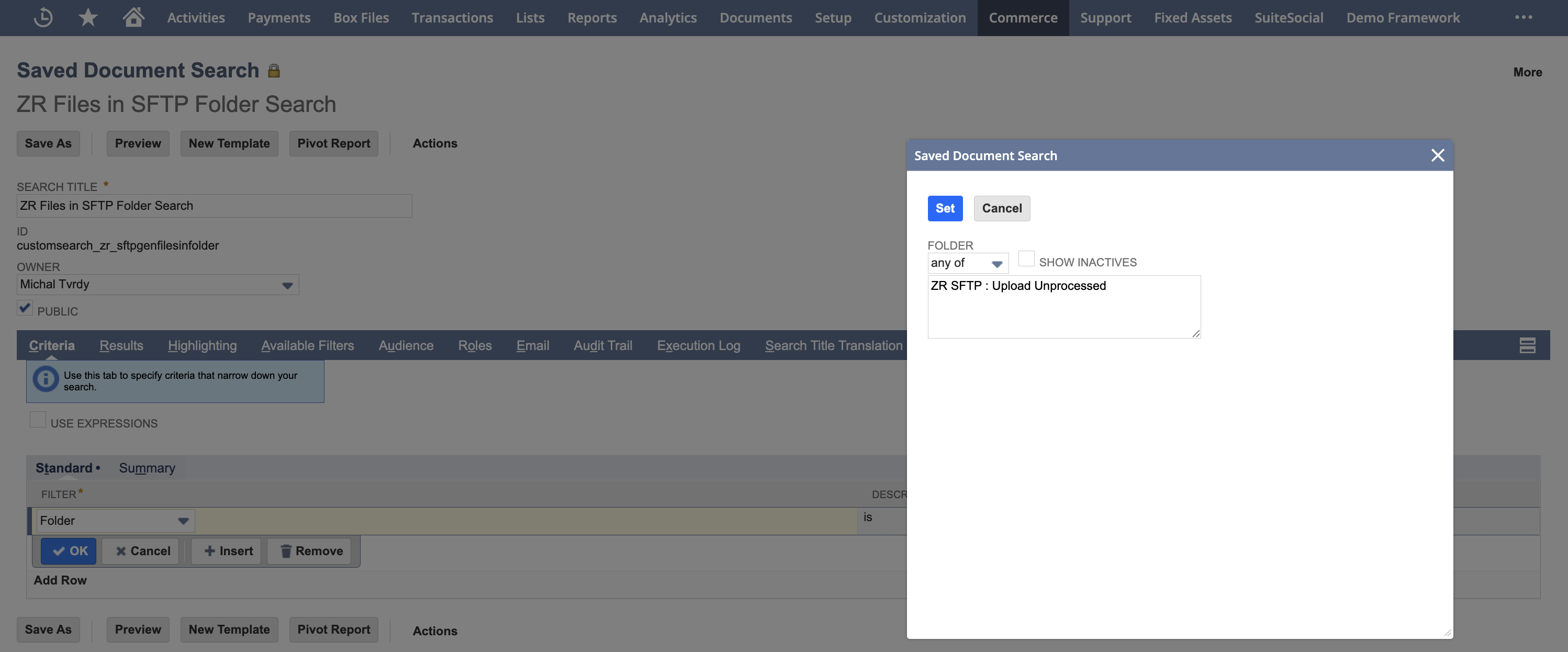Toggle the subtab layout icon

click(x=1527, y=345)
